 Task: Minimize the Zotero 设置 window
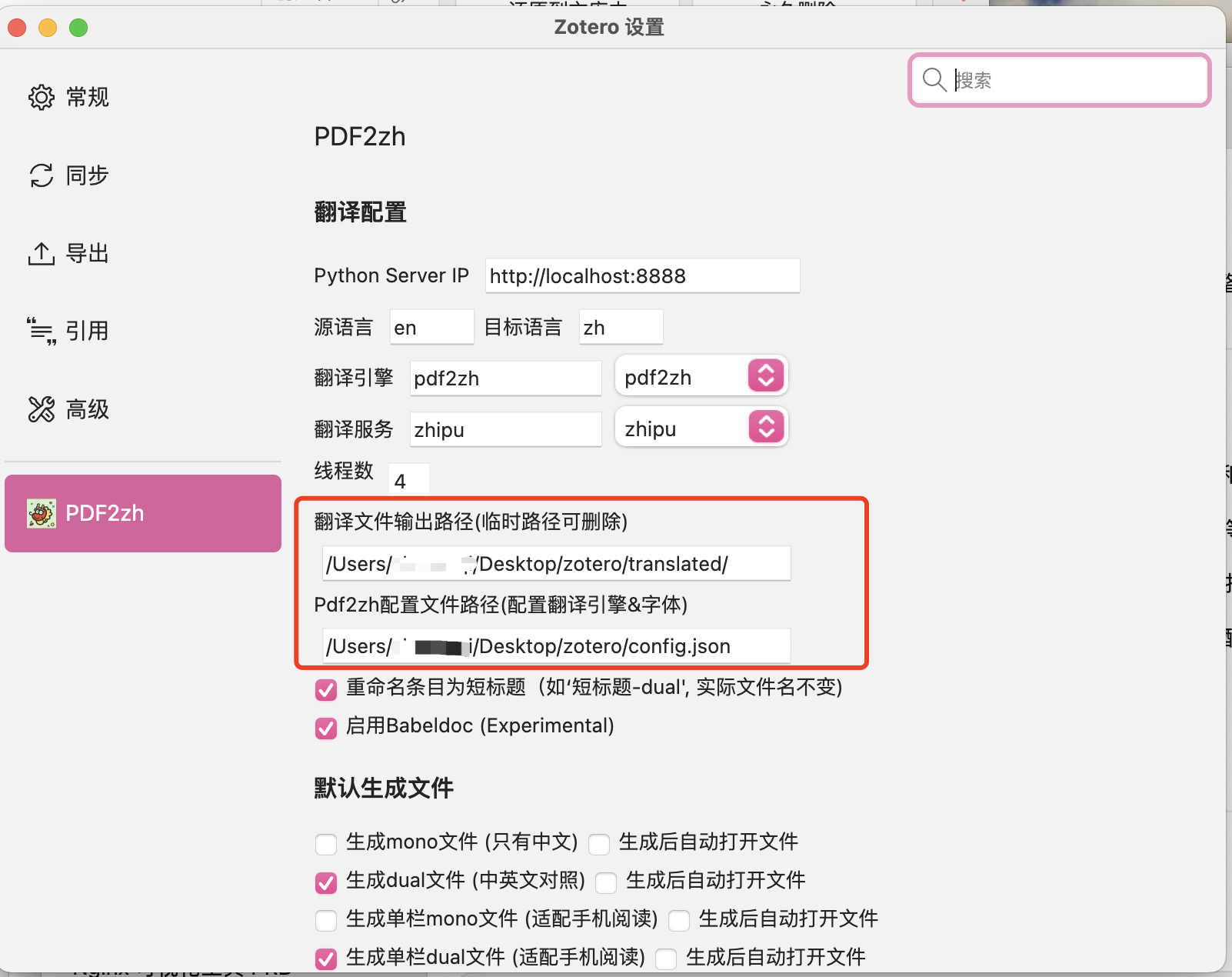[48, 28]
